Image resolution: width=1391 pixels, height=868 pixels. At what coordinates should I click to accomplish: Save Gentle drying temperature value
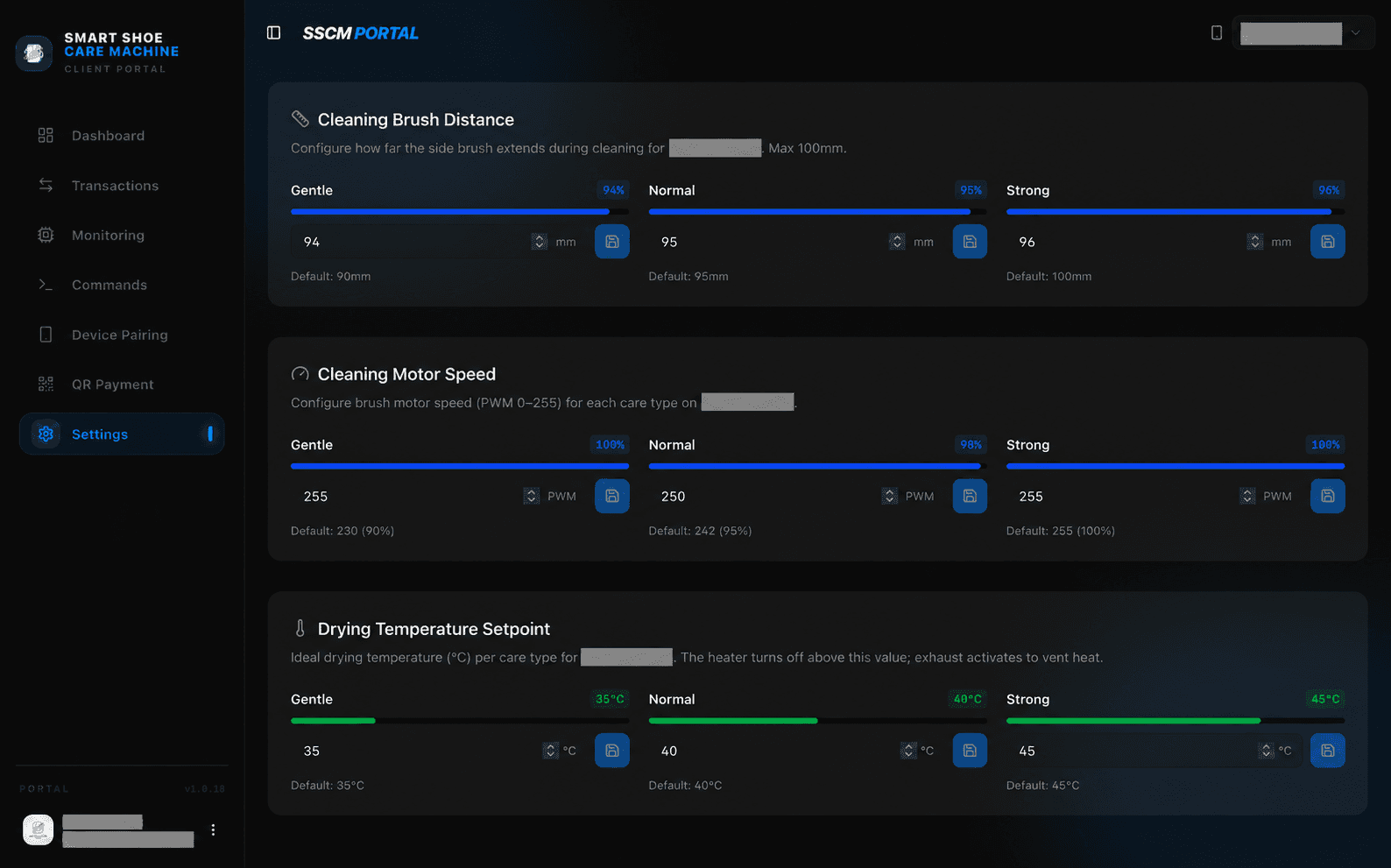pos(612,751)
